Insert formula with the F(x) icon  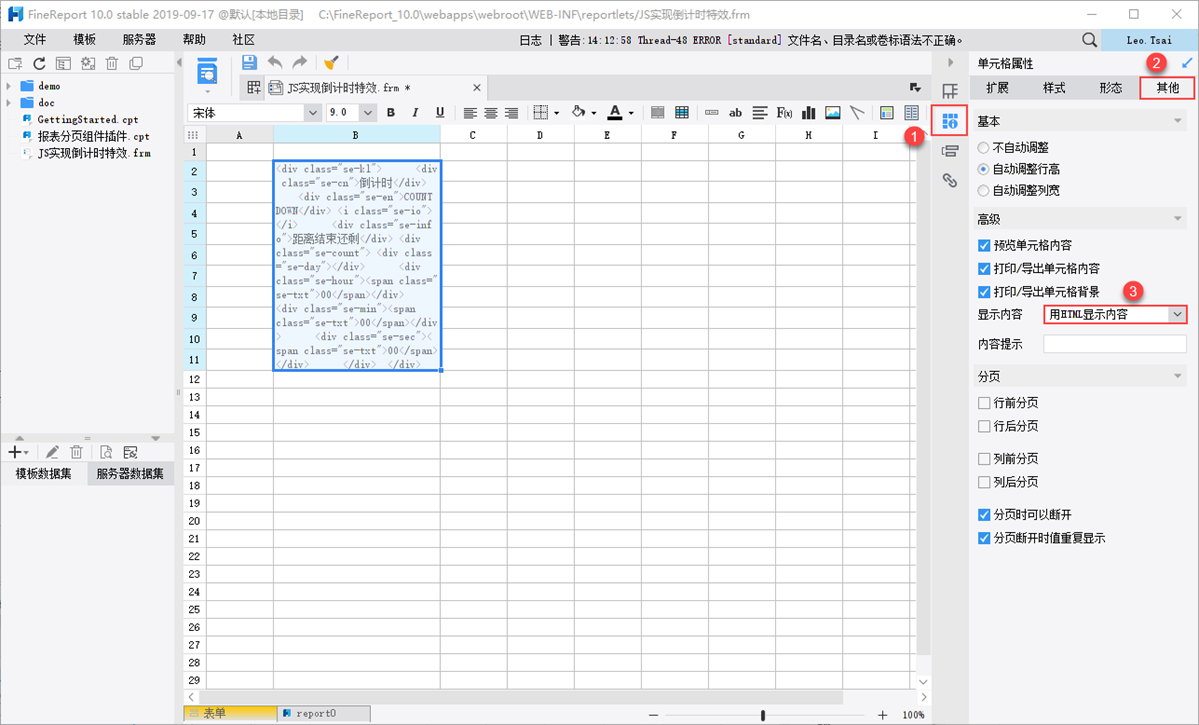(x=784, y=112)
